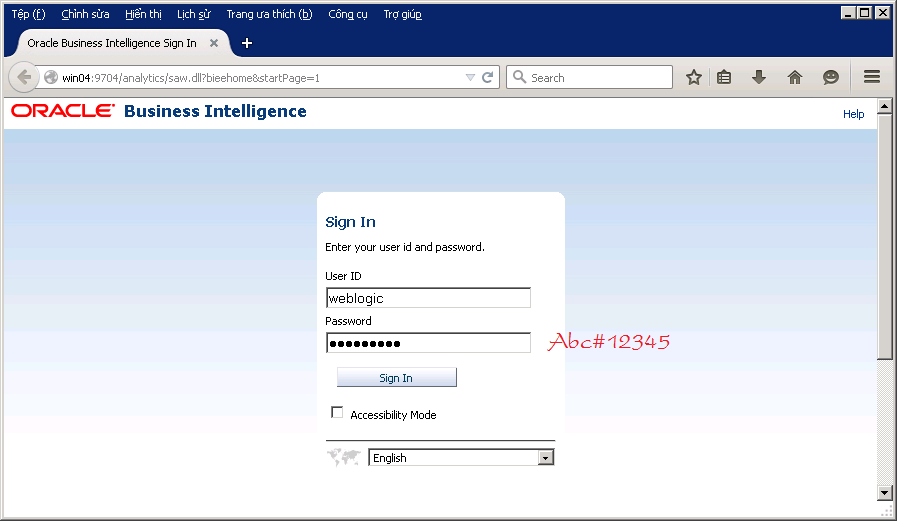This screenshot has width=897, height=521.
Task: Close the browser window
Action: 882,13
